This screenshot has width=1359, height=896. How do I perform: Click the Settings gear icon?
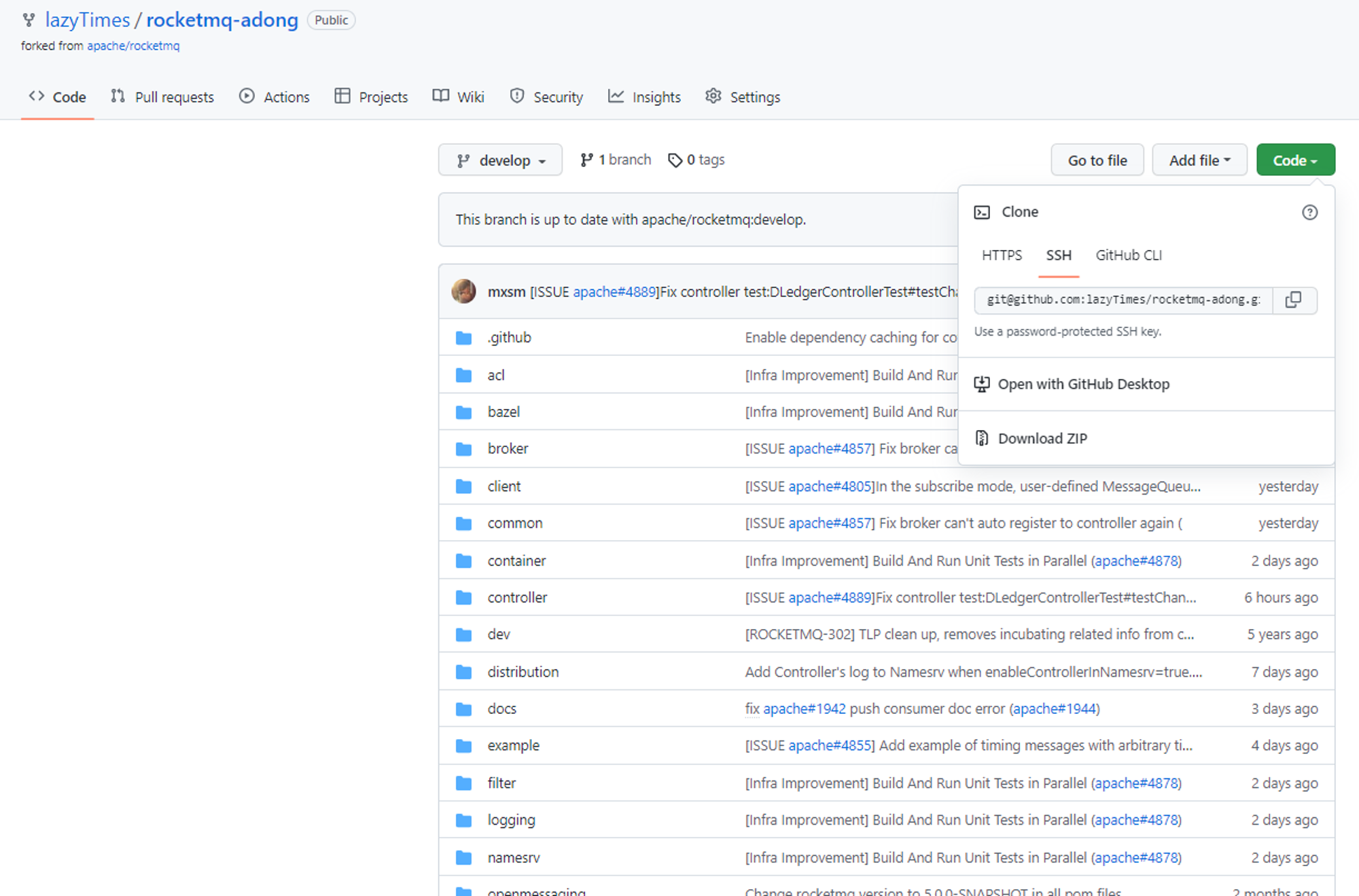pos(713,96)
